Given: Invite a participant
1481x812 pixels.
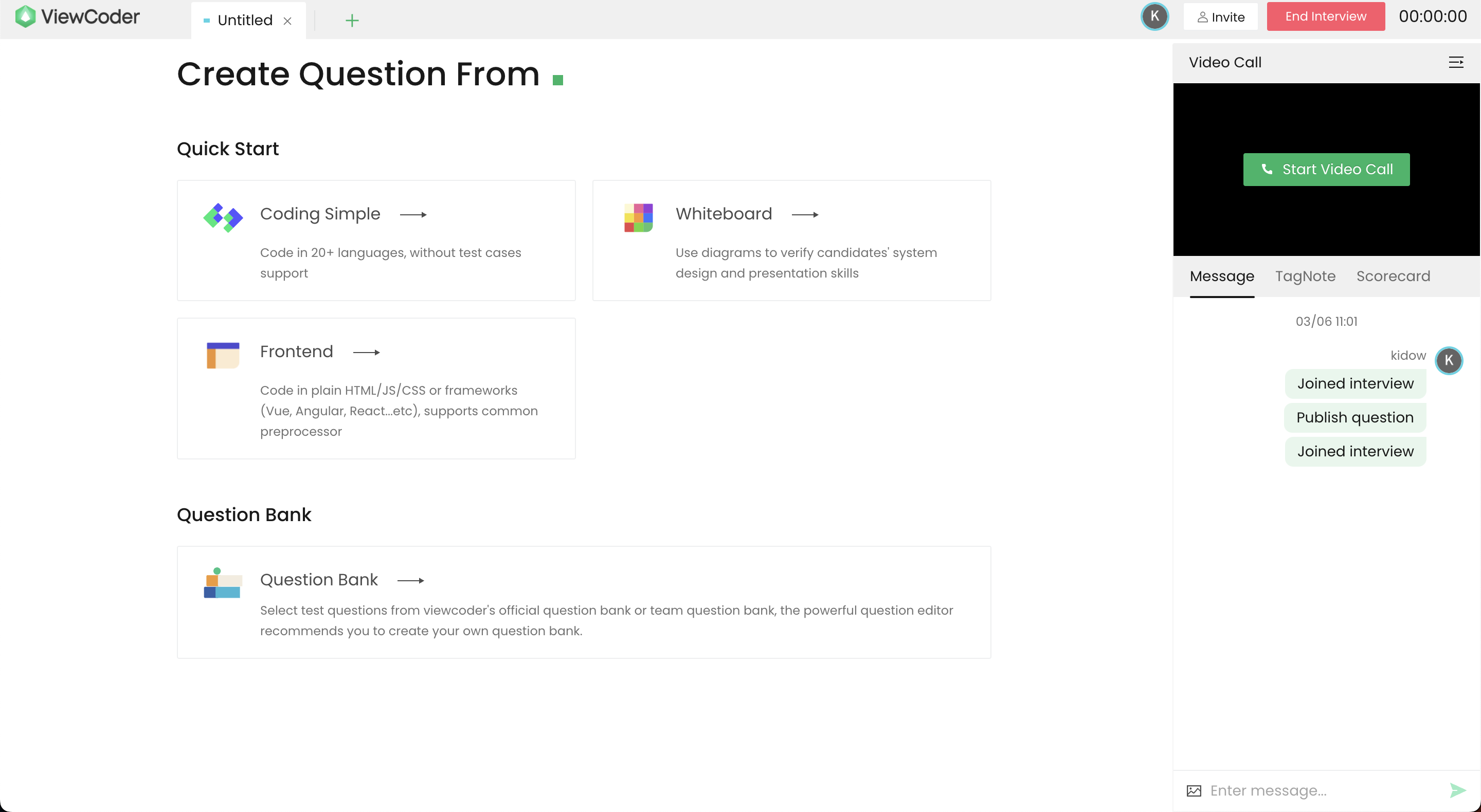Looking at the screenshot, I should (x=1220, y=16).
